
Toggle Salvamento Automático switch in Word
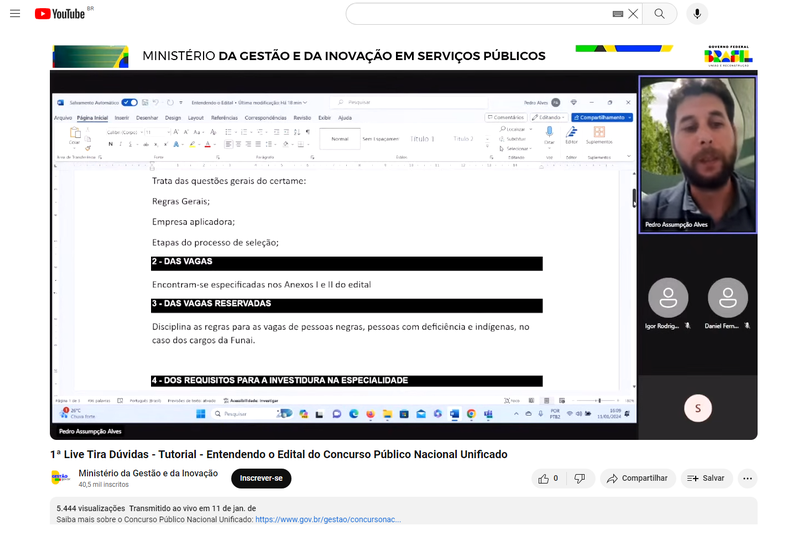[128, 102]
